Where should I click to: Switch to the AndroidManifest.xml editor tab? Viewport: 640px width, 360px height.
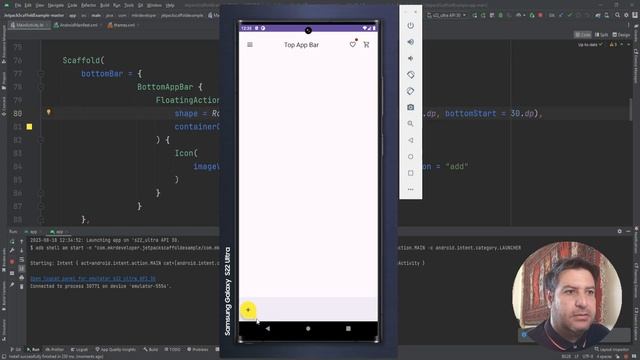78,25
